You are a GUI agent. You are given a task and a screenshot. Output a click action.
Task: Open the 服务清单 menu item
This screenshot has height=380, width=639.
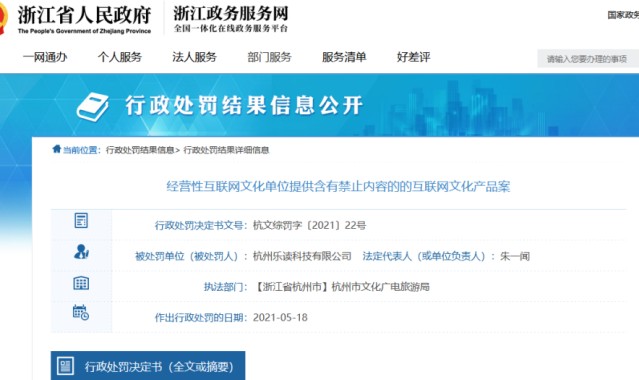tap(344, 57)
